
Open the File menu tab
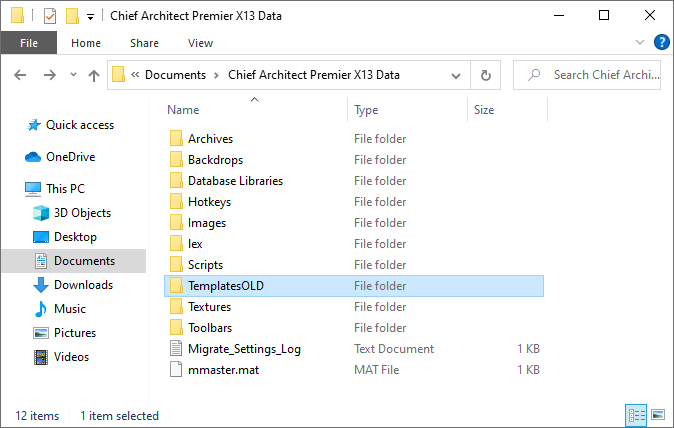pos(29,43)
